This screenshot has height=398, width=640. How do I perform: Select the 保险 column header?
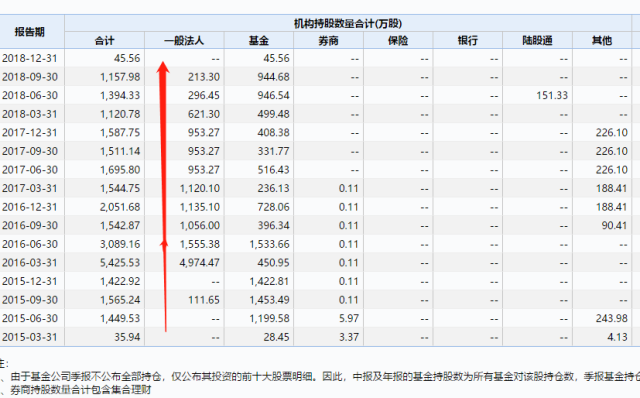pyautogui.click(x=398, y=40)
